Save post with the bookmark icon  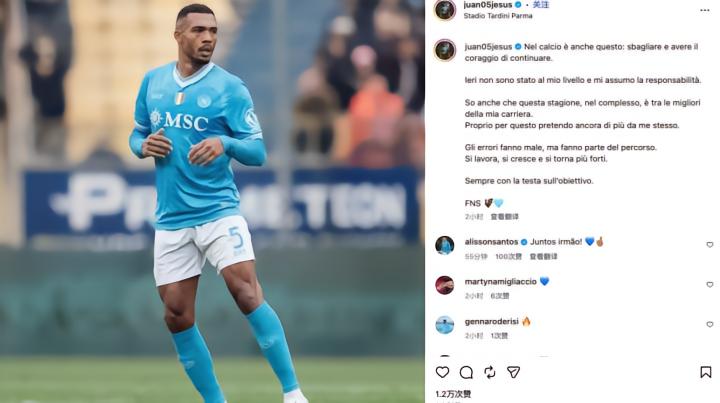point(705,372)
